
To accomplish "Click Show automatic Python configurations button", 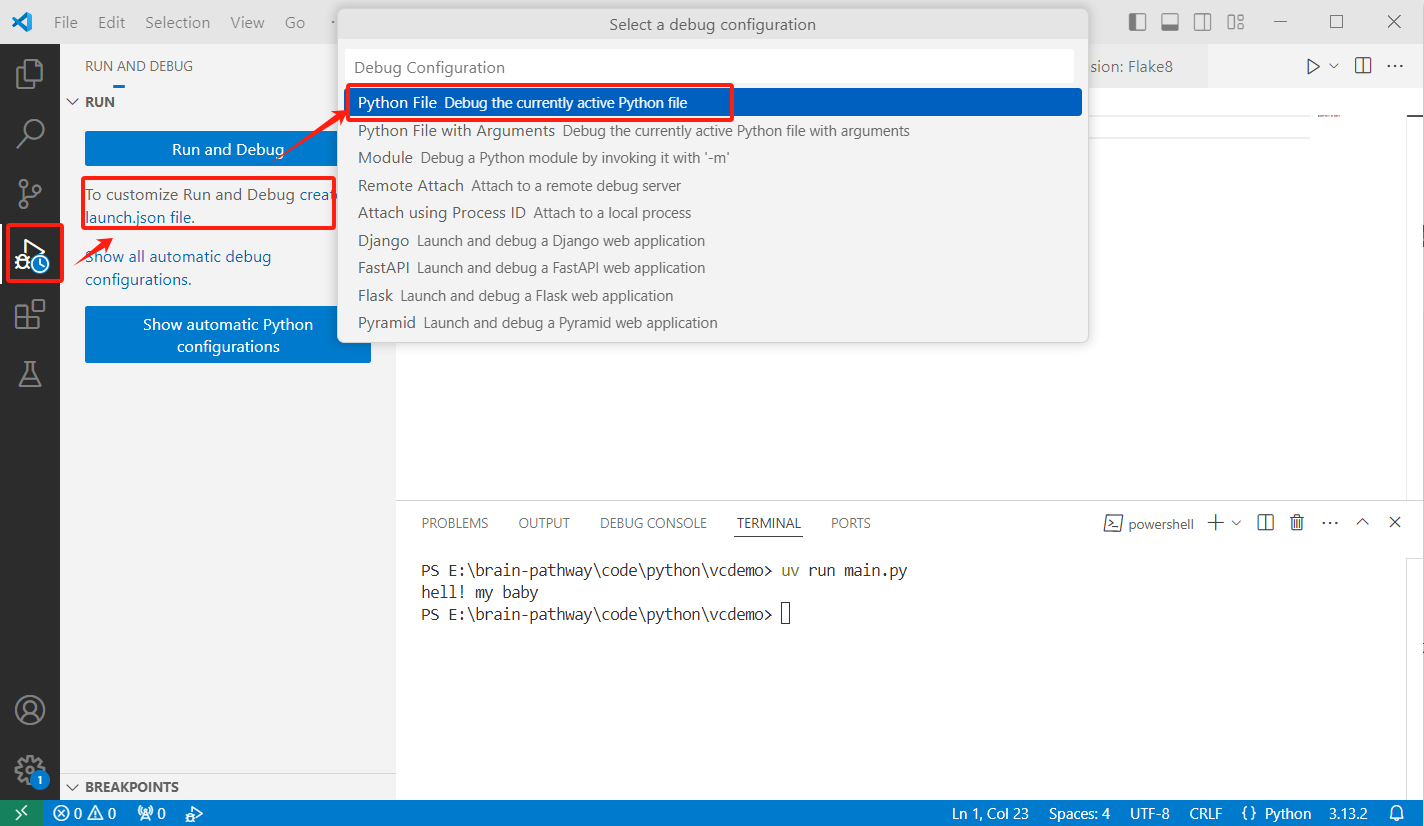I will [x=228, y=335].
